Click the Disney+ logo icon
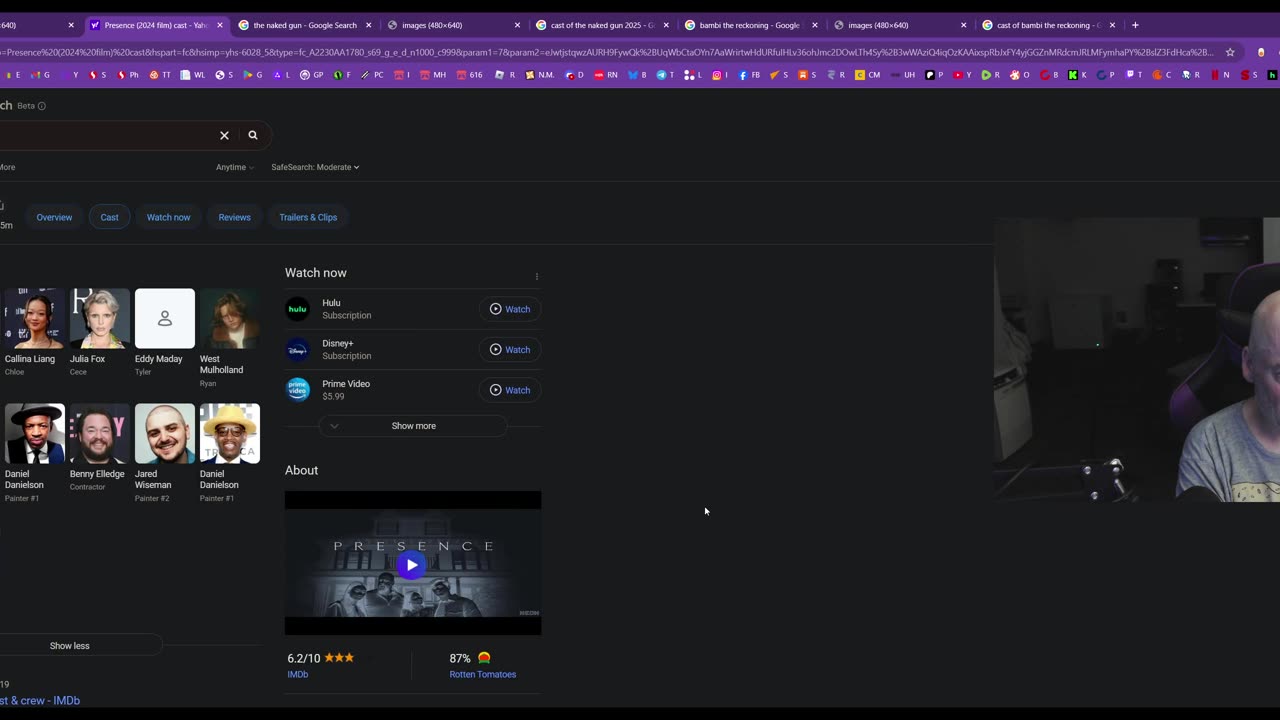The image size is (1280, 720). click(298, 350)
